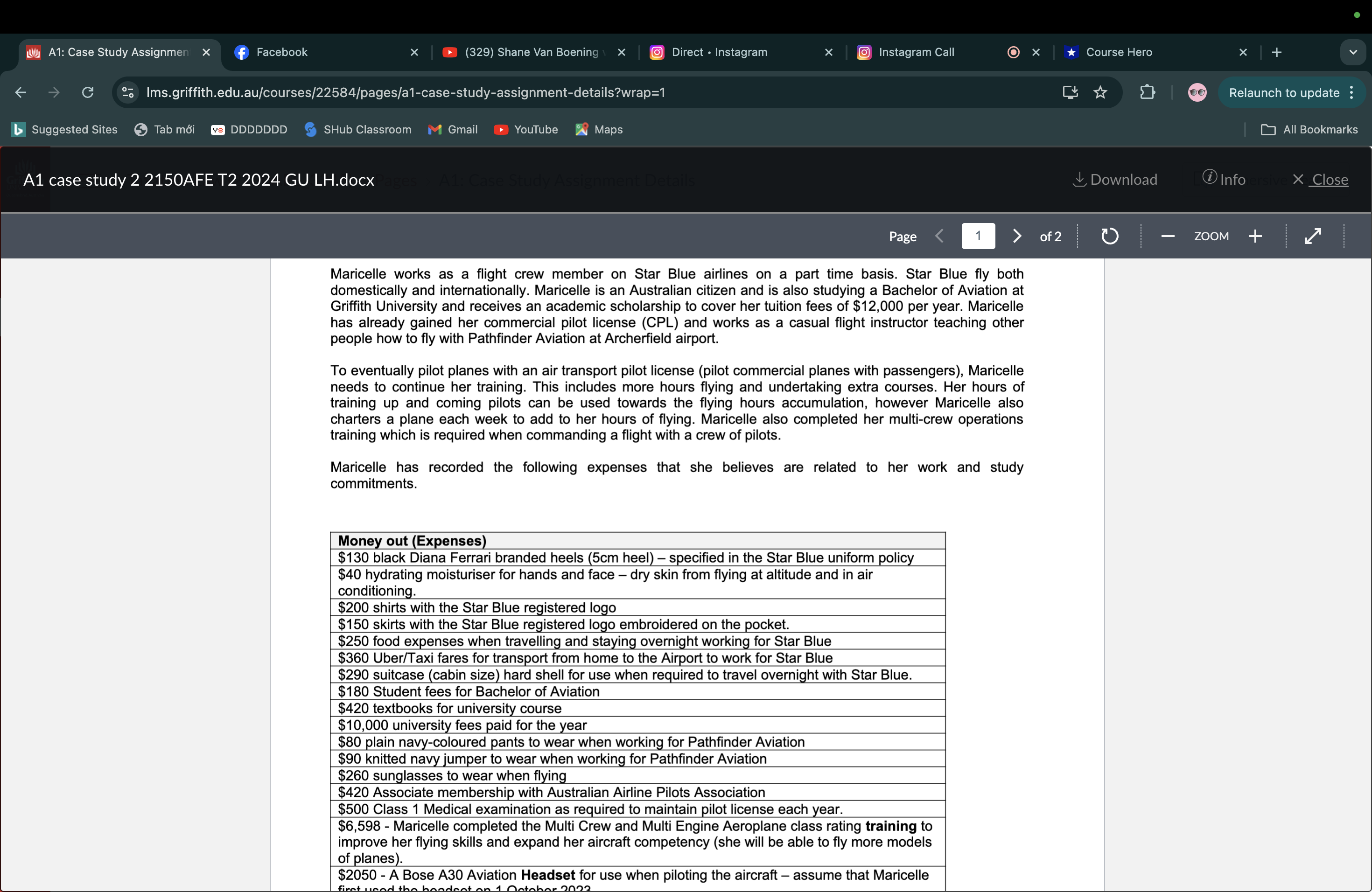Switch to the Course Hero tab
Screen dimensions: 1372x892
pyautogui.click(x=1119, y=52)
